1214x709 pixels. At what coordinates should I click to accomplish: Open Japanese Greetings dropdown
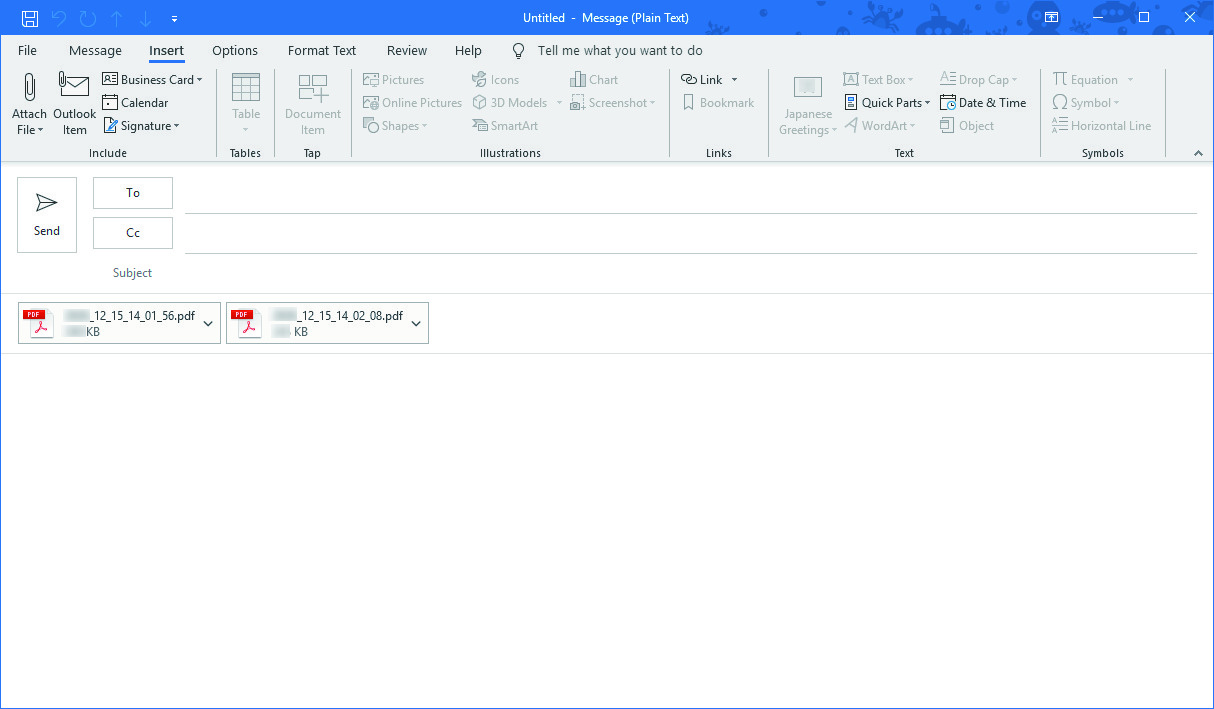click(808, 104)
